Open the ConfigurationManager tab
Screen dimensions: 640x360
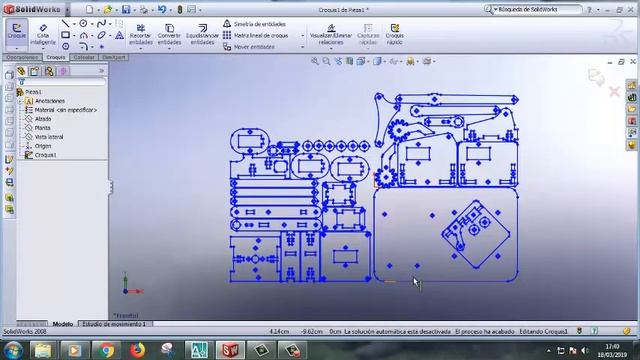(49, 71)
